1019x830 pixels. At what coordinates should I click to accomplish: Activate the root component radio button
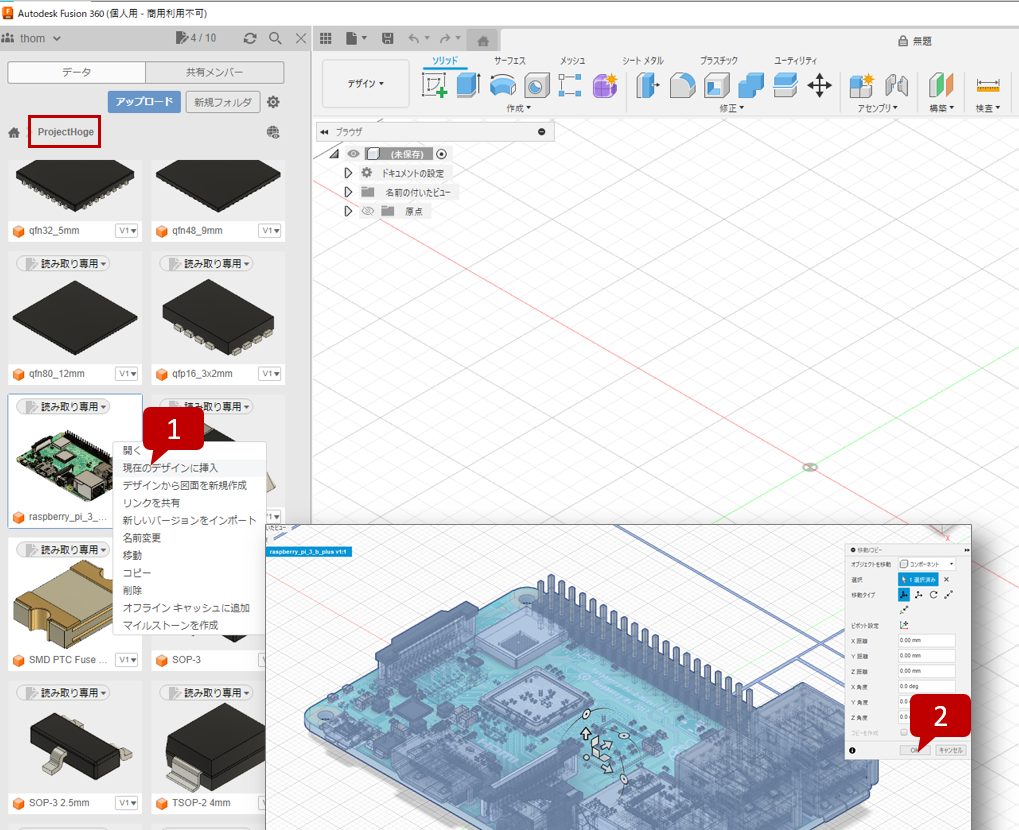[442, 154]
